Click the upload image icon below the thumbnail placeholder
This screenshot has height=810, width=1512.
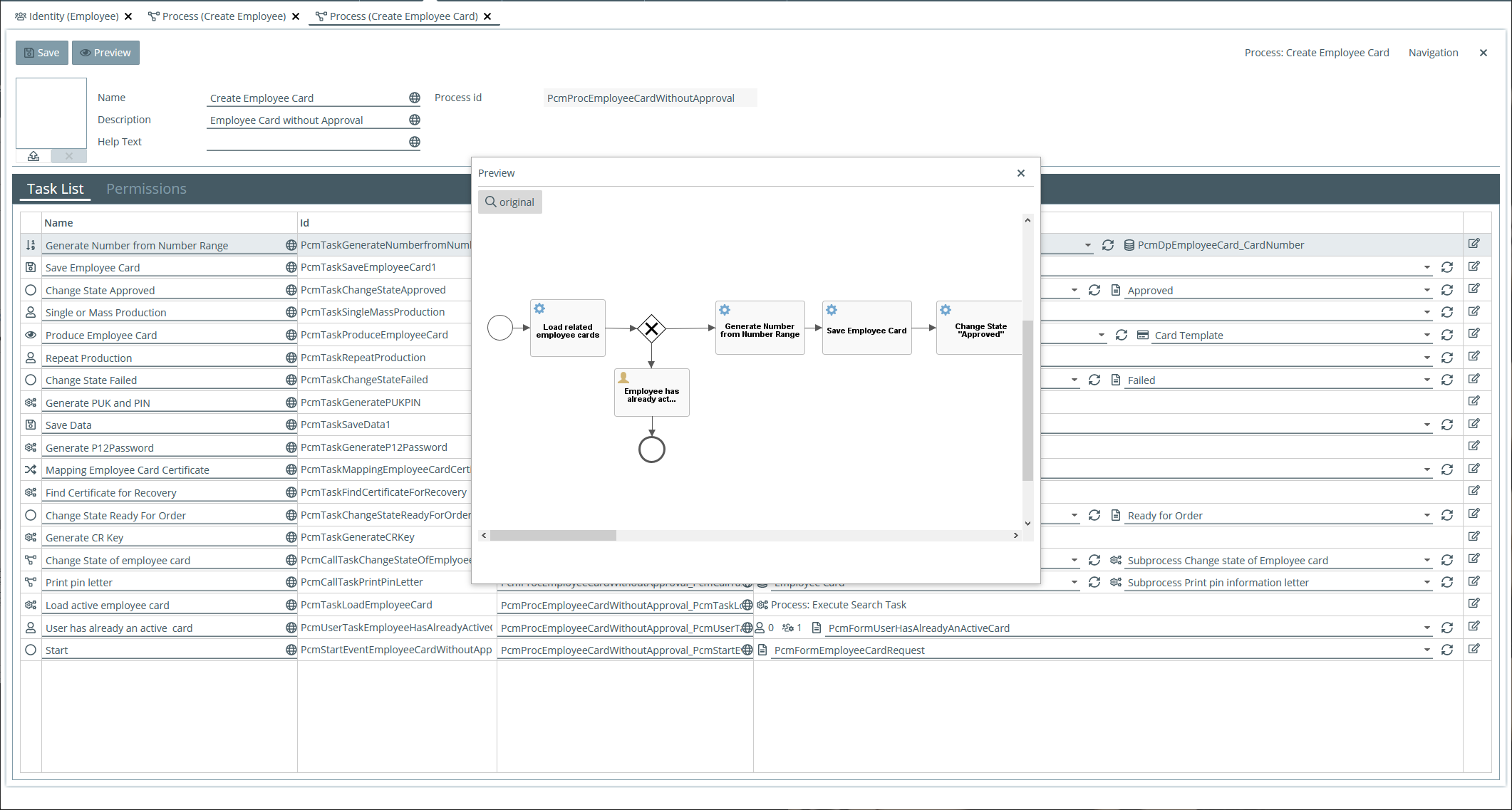click(x=33, y=156)
